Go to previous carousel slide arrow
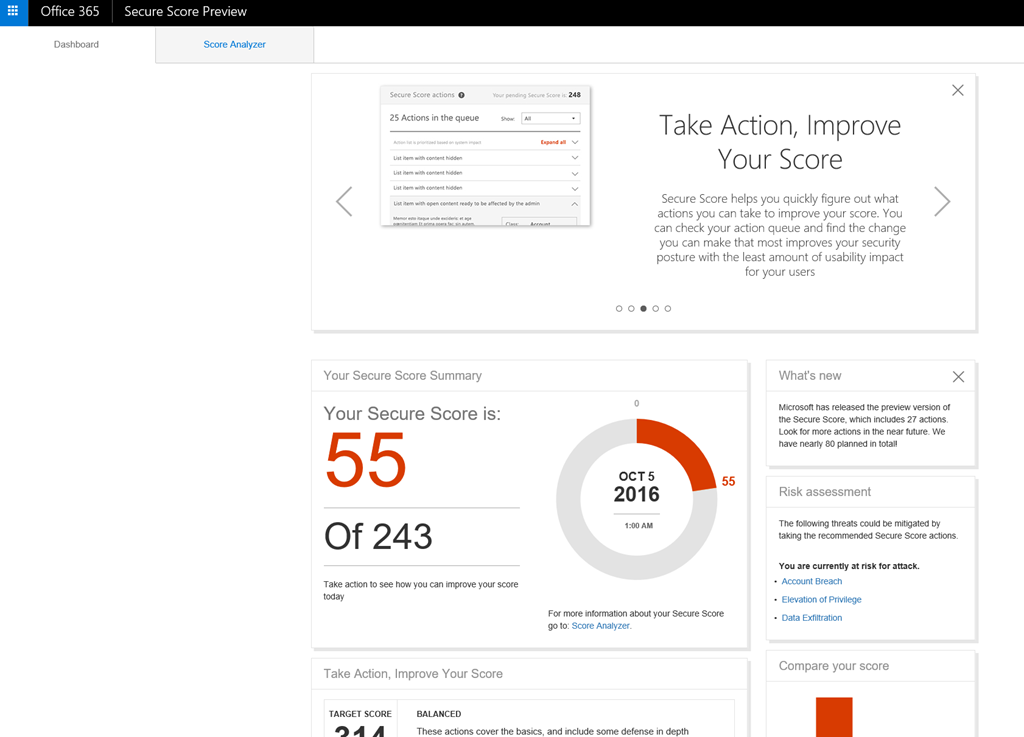 point(344,201)
